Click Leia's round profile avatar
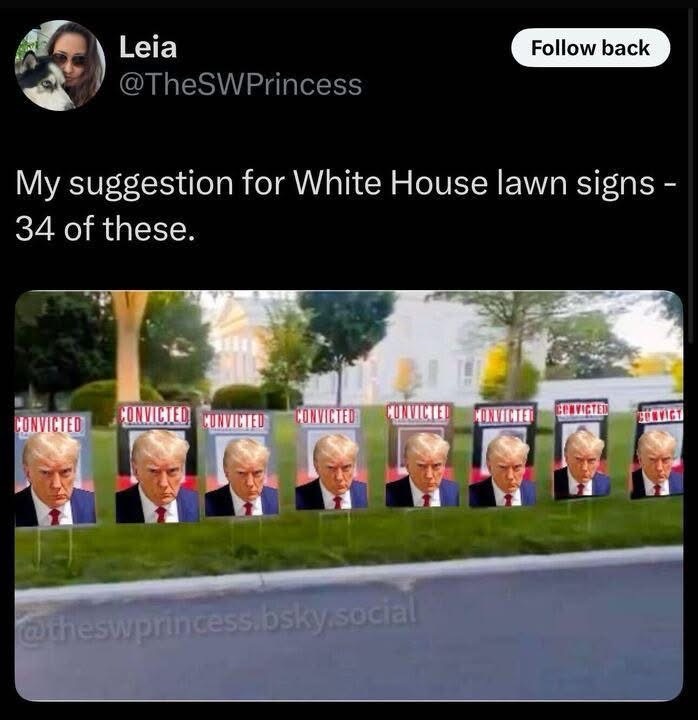The height and width of the screenshot is (720, 698). tap(60, 65)
